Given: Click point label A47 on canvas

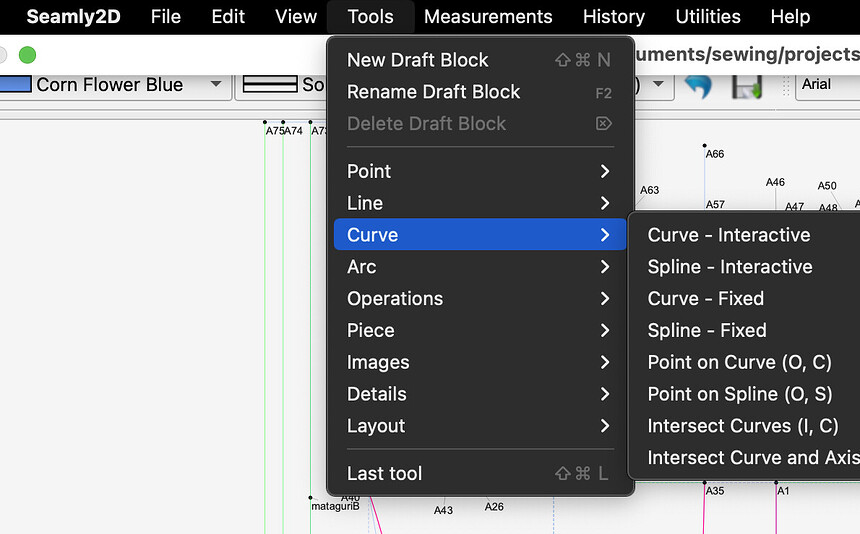Looking at the screenshot, I should point(794,207).
